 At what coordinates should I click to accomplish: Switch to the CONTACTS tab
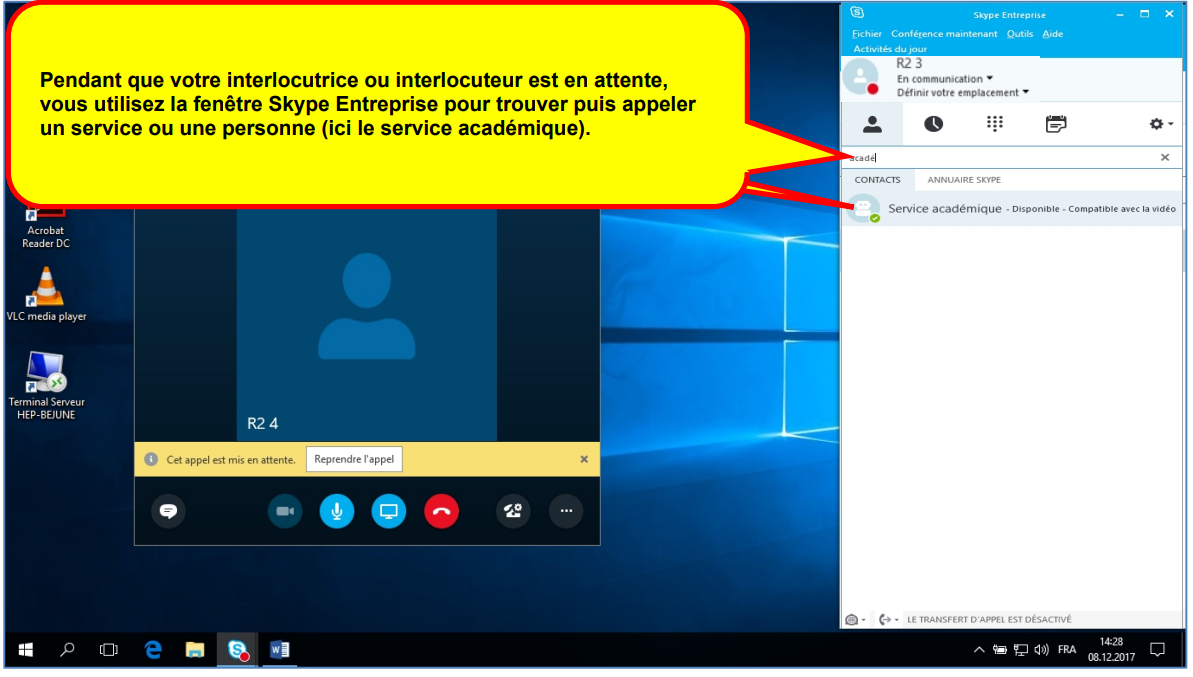point(877,180)
